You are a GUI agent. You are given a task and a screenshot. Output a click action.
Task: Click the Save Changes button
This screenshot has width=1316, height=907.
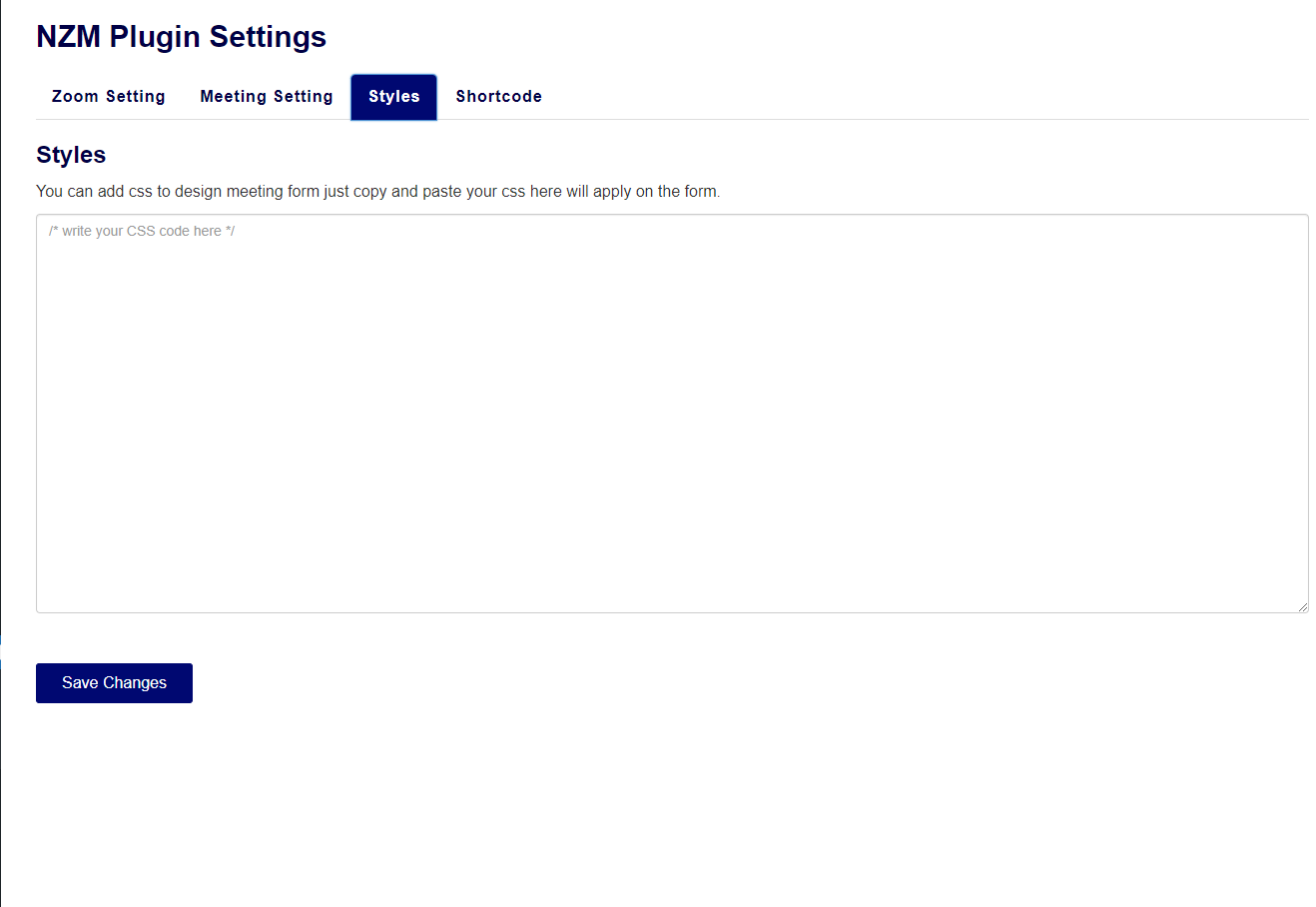pos(114,683)
